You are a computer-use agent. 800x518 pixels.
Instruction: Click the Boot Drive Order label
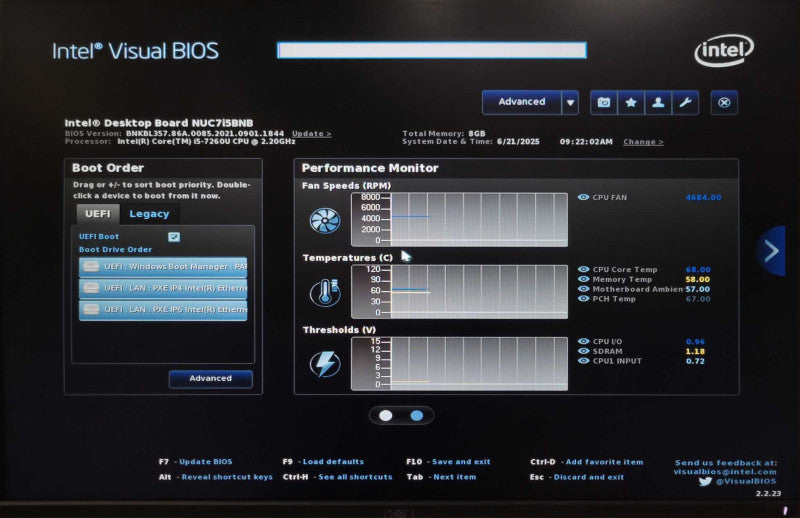tap(115, 250)
